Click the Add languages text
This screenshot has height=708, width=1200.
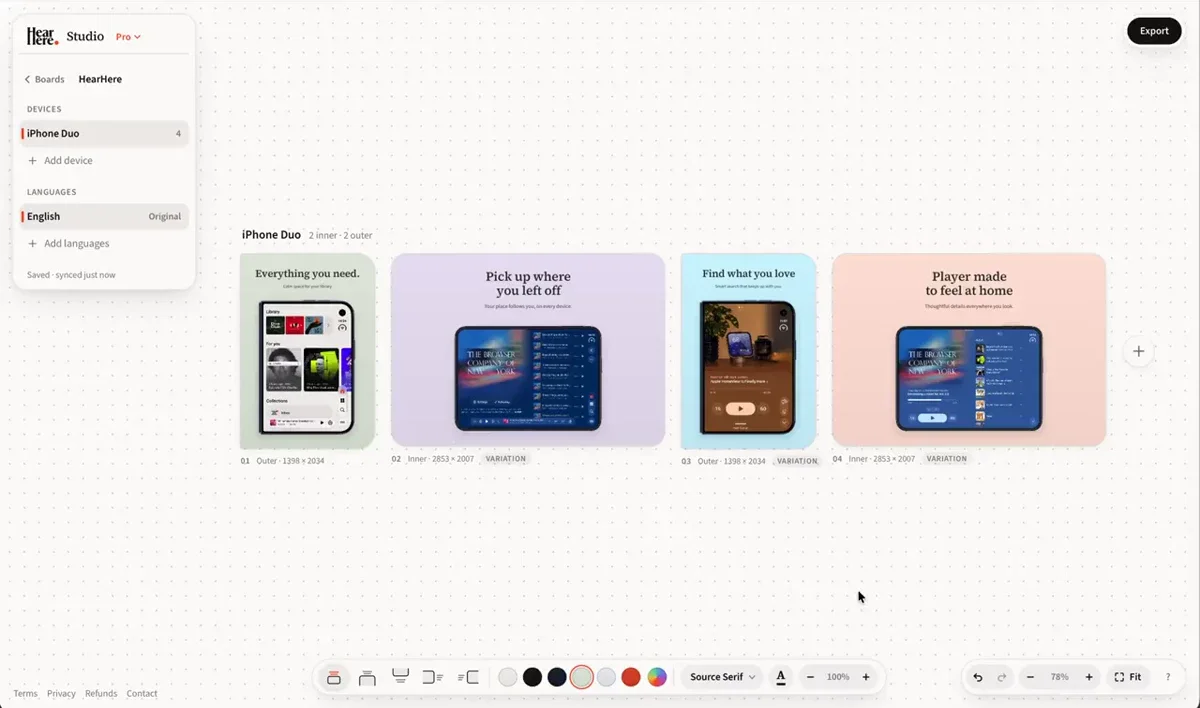77,243
